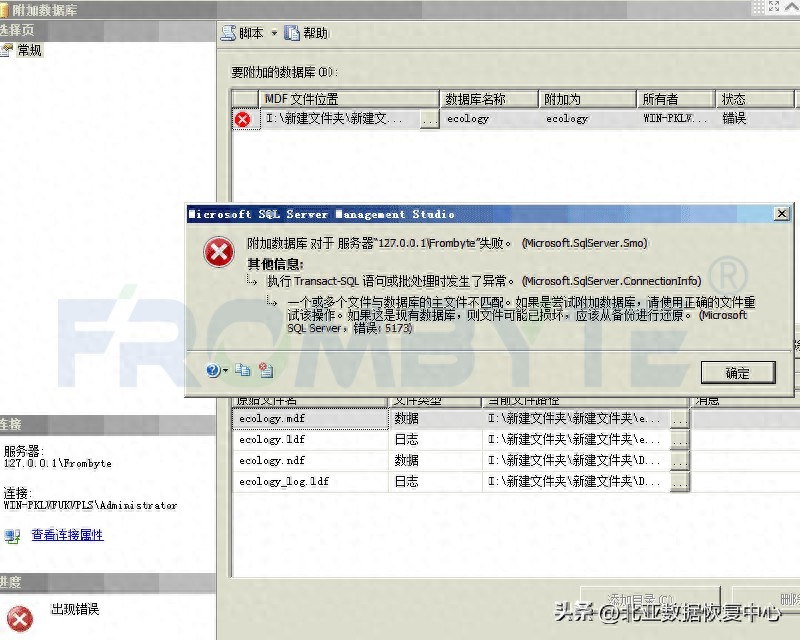Open the 脚本 dropdown arrow
This screenshot has height=640, width=800.
[274, 33]
